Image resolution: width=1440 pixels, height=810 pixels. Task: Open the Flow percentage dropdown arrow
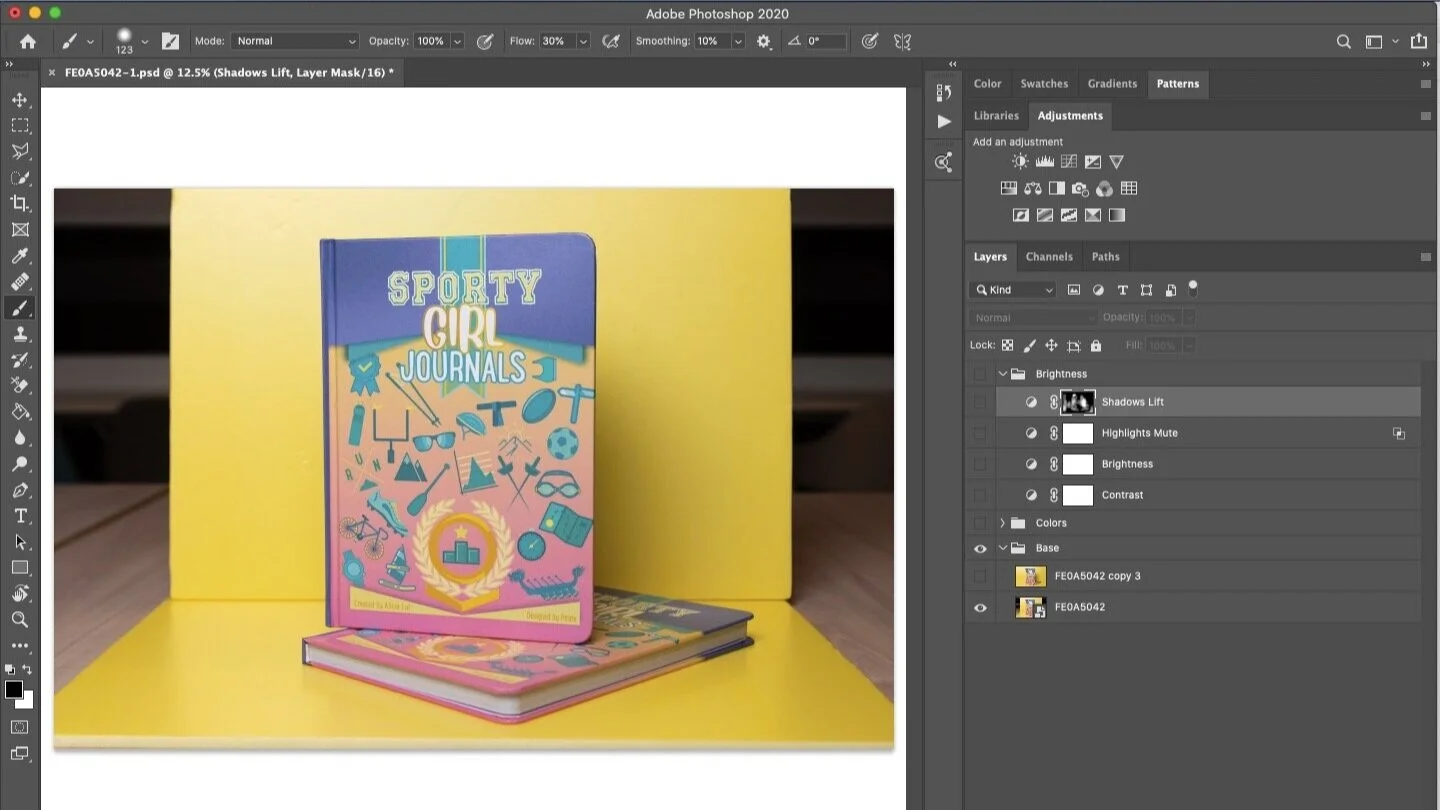(583, 41)
